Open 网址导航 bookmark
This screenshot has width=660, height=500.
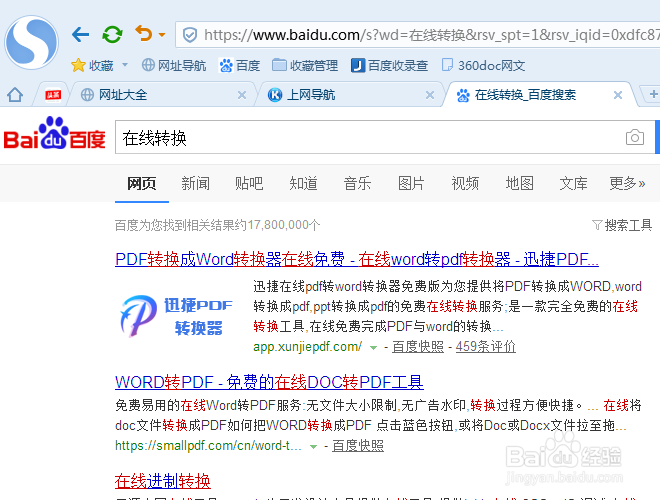pyautogui.click(x=174, y=65)
